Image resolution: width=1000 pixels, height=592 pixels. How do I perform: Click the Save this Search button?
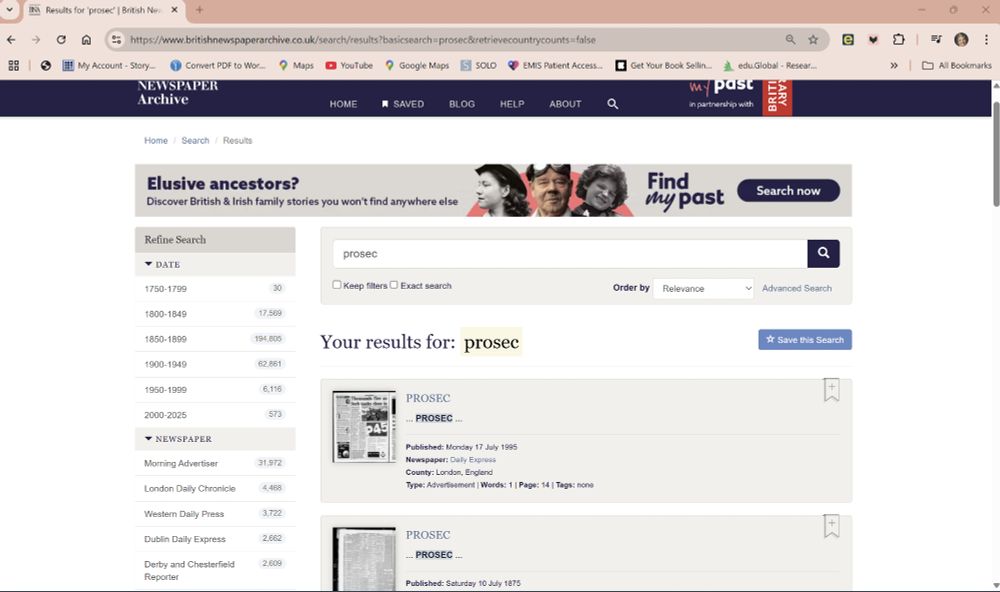click(x=805, y=339)
